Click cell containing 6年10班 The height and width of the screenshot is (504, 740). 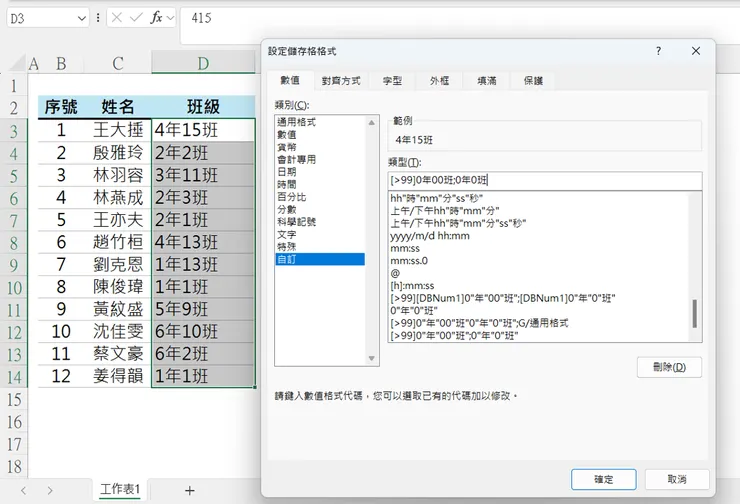pos(203,331)
